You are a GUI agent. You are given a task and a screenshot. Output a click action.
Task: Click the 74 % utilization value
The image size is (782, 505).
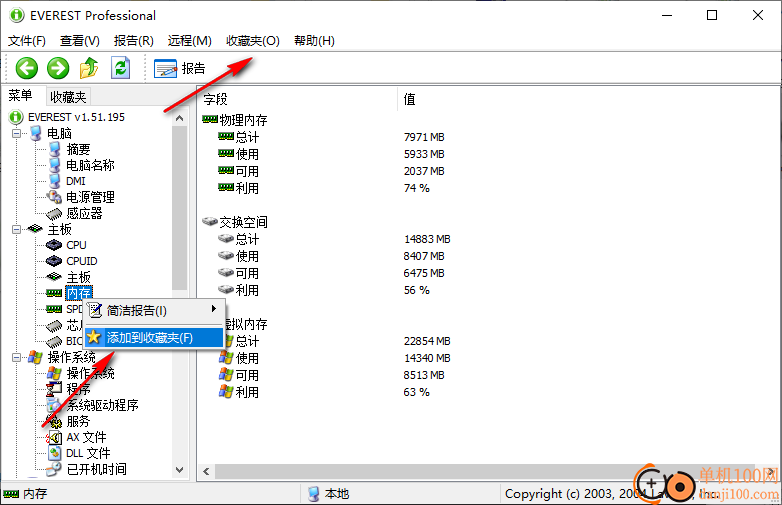[x=416, y=188]
